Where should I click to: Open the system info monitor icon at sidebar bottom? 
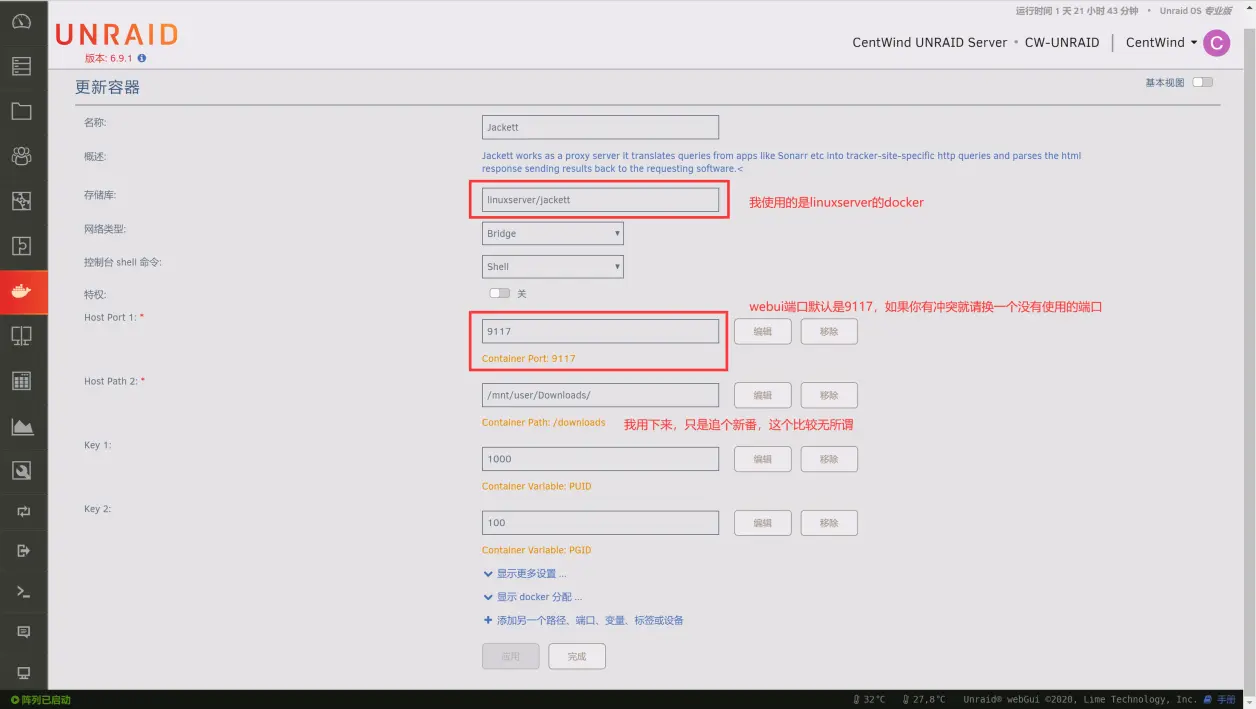(x=23, y=672)
